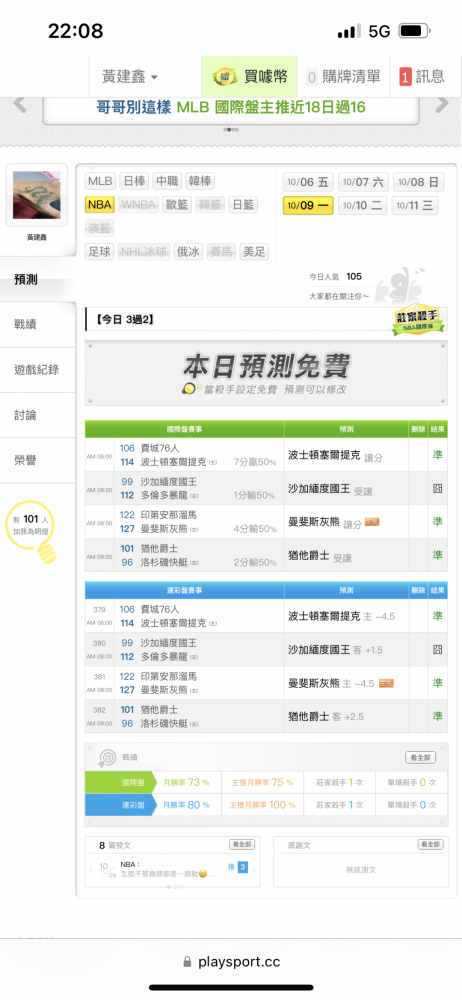Click the 推 3 recommend count
The width and height of the screenshot is (462, 1000).
[237, 867]
